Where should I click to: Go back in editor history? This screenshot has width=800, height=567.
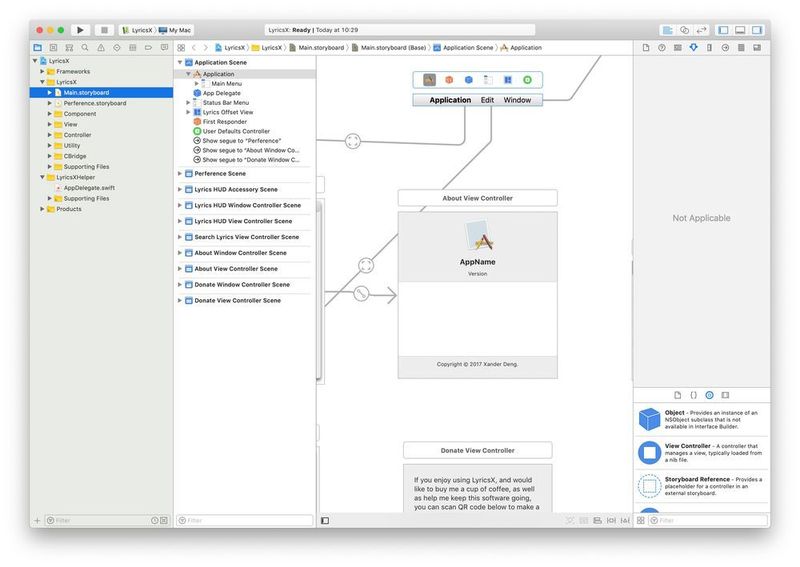click(x=194, y=47)
